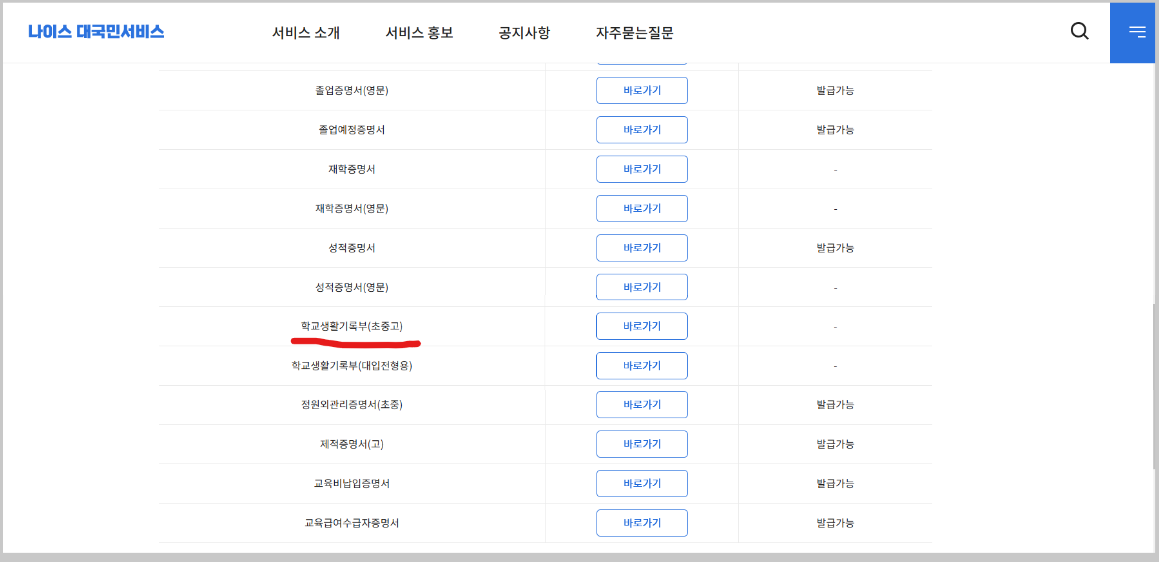The height and width of the screenshot is (562, 1159).
Task: Select the 성적증명서(영문) label
Action: (352, 287)
